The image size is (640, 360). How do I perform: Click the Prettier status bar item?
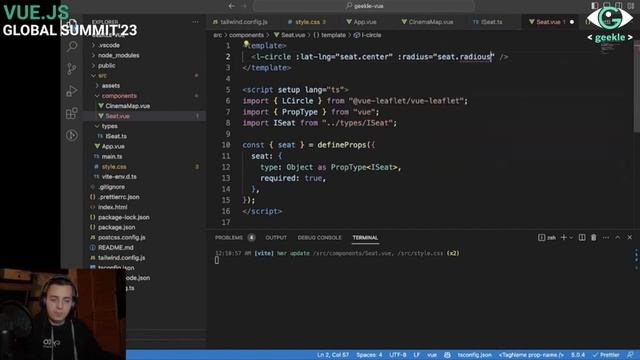607,355
